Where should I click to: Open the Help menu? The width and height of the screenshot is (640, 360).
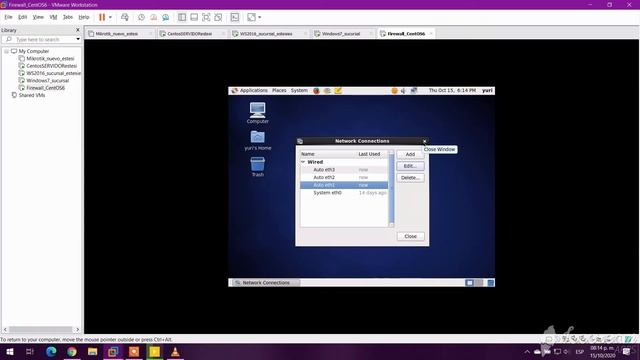click(x=84, y=17)
